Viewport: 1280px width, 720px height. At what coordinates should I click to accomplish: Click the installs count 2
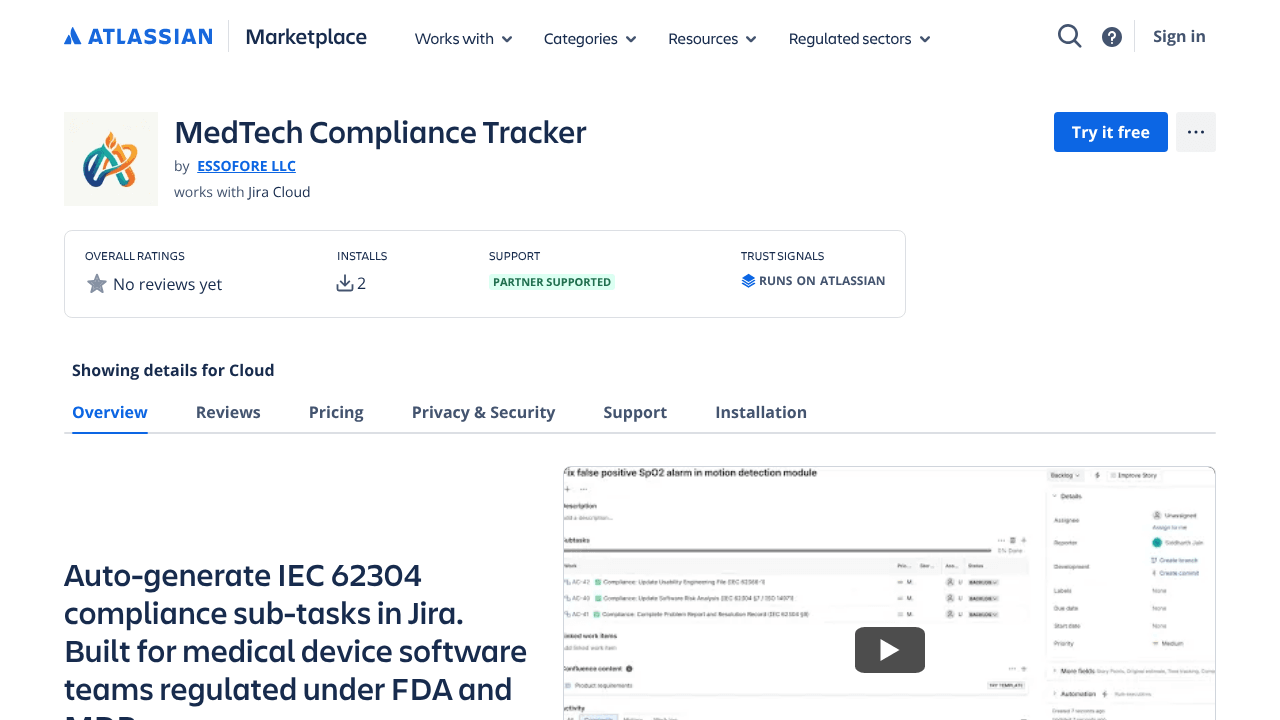pos(362,283)
